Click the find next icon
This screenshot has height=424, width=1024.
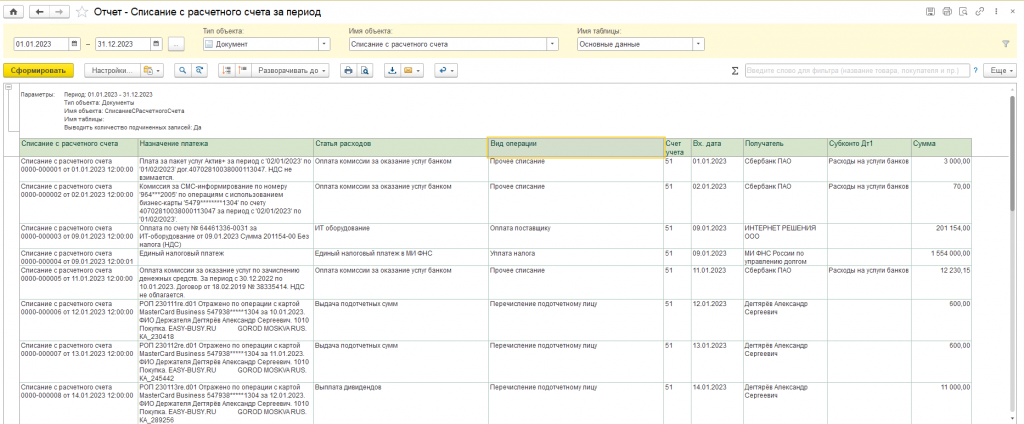click(x=198, y=71)
